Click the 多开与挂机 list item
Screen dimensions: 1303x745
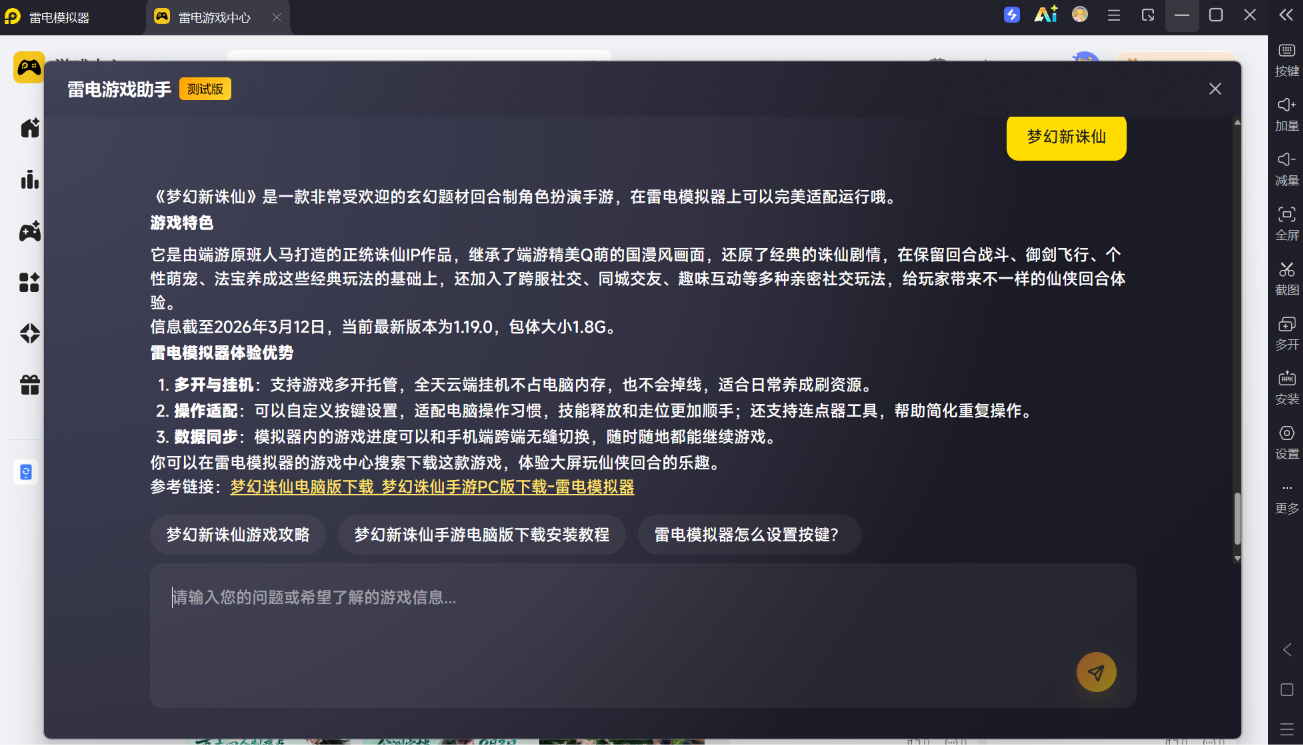514,385
